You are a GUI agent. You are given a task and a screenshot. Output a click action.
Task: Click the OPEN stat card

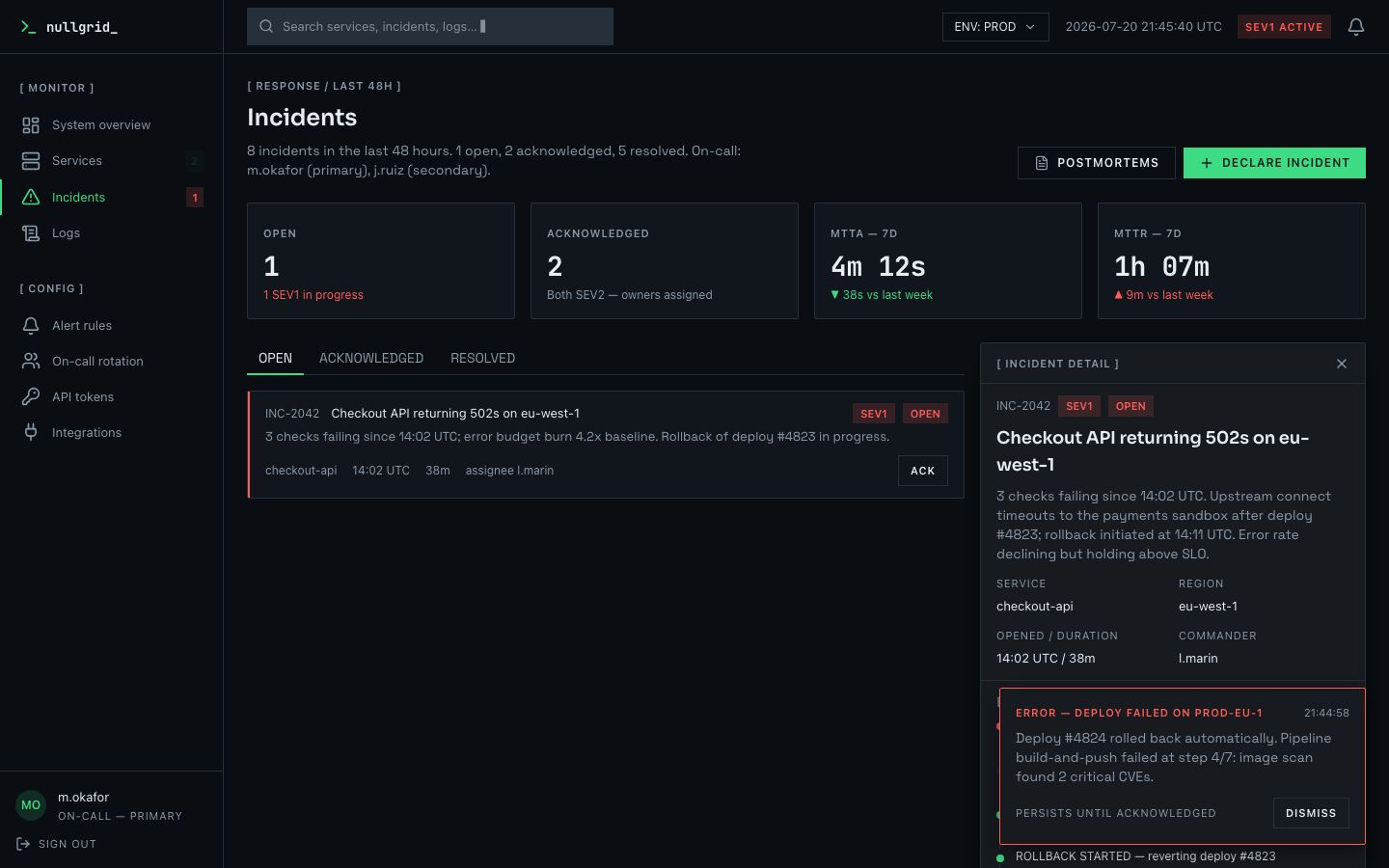tap(381, 260)
